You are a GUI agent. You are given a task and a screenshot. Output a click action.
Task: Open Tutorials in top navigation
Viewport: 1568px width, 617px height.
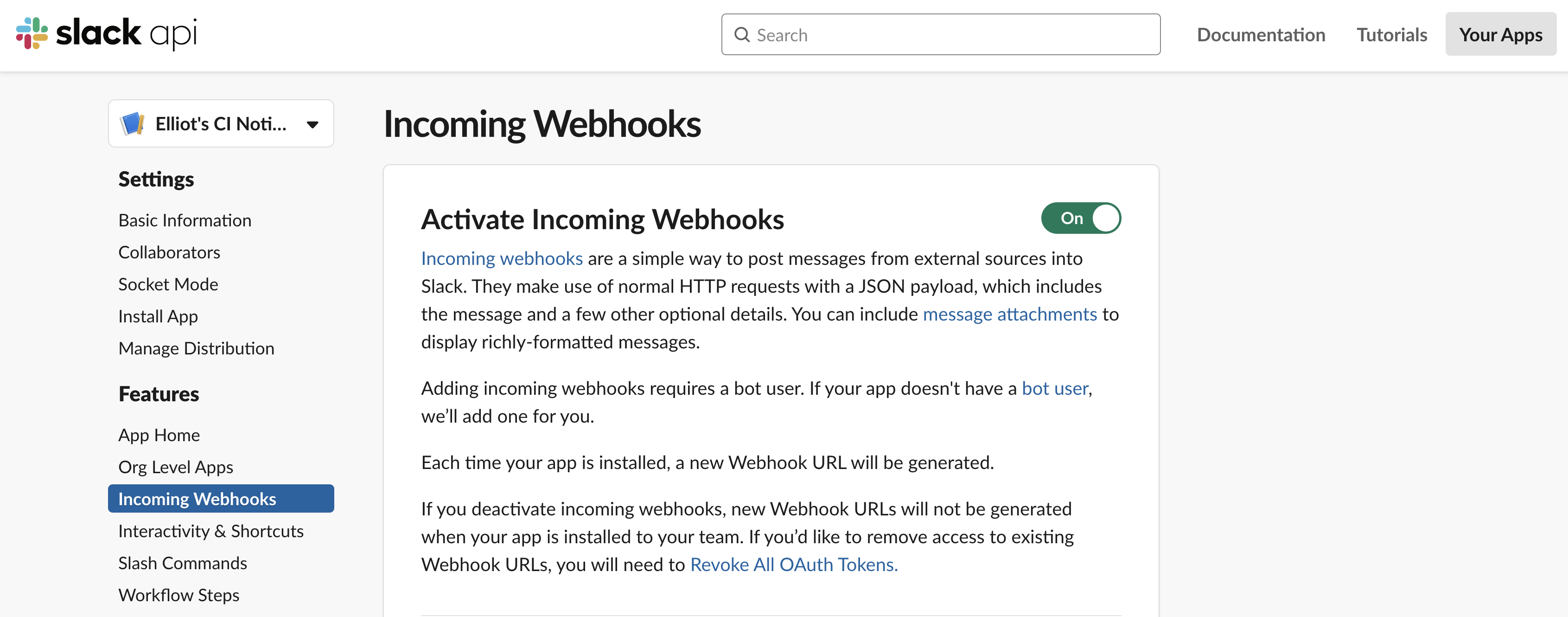pos(1391,35)
